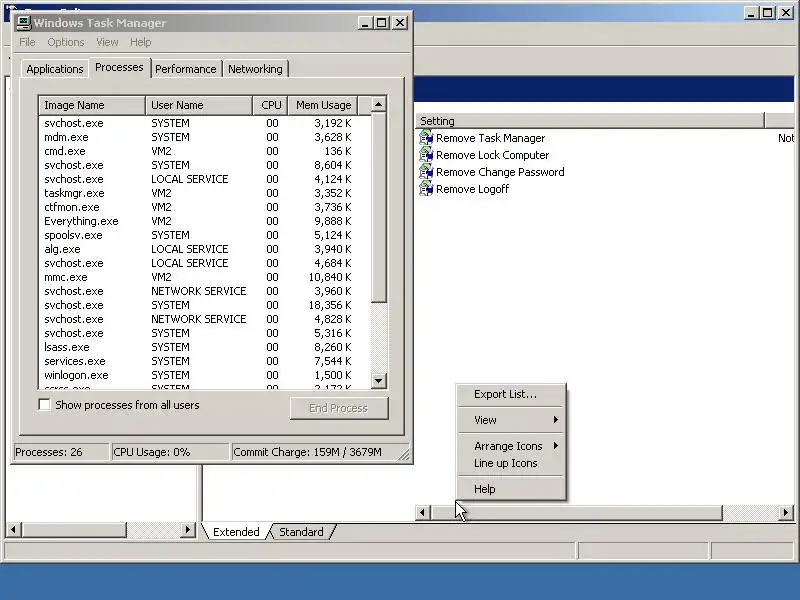This screenshot has height=600, width=800.
Task: Click left arrow of settings pane horizontal scrollbar
Action: [x=422, y=512]
